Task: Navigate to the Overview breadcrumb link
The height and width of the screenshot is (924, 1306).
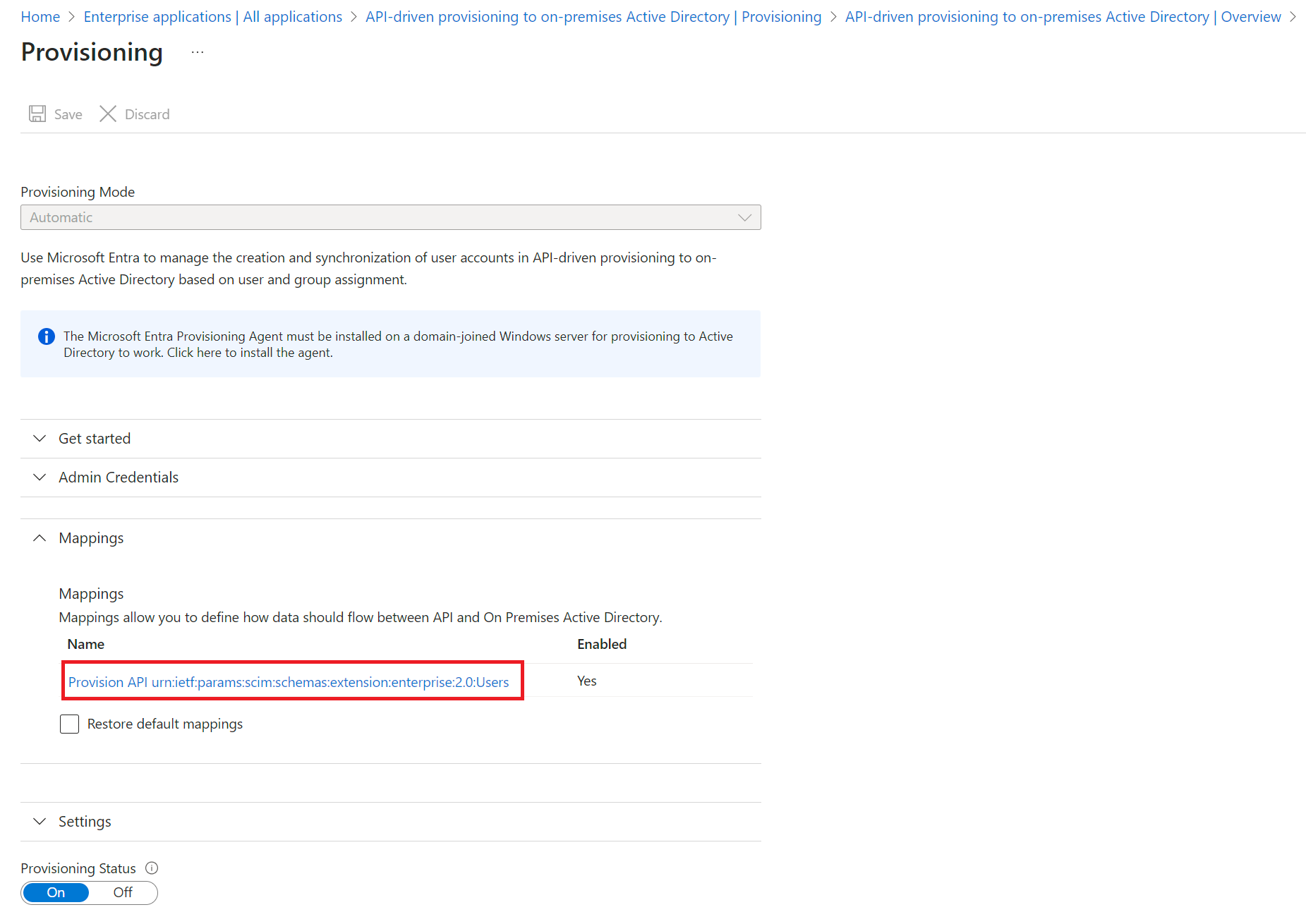Action: coord(1063,17)
